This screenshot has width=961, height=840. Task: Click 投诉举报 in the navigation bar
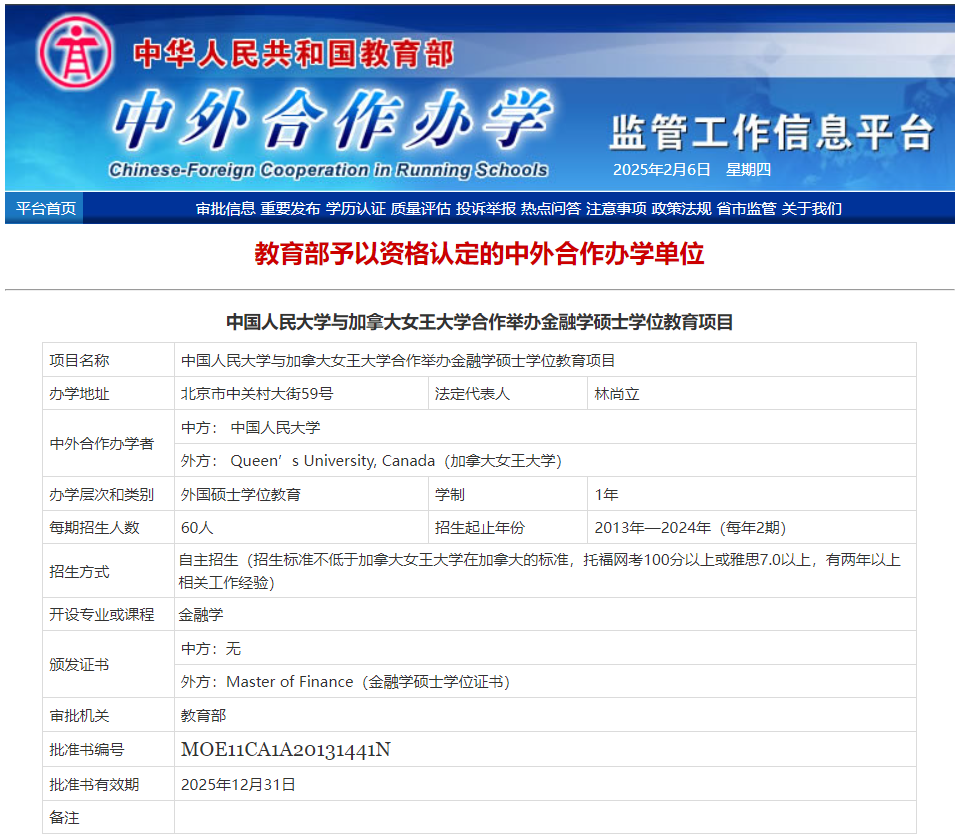click(486, 209)
